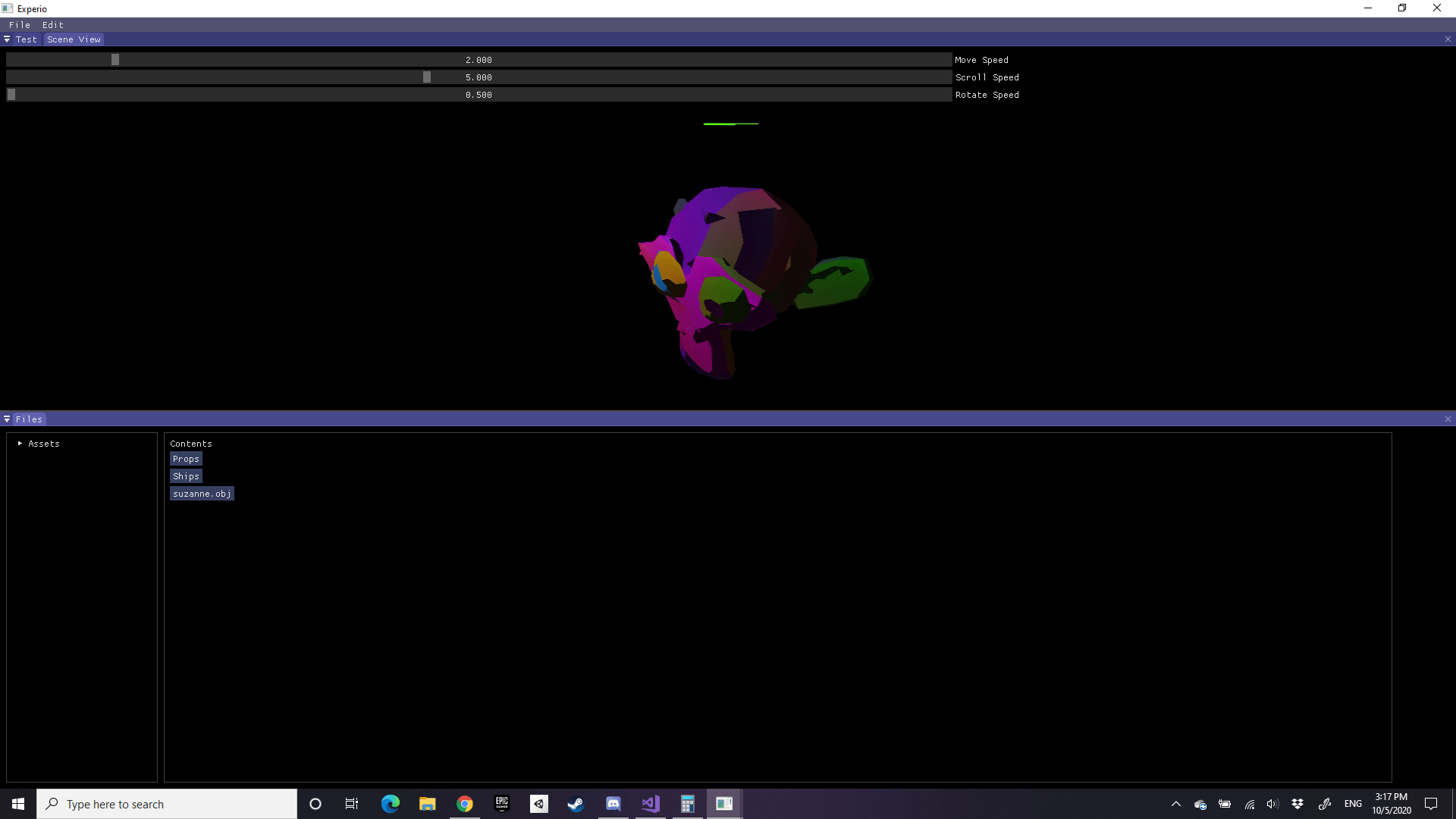Expand the Assets tree node
The image size is (1456, 819).
pyautogui.click(x=20, y=444)
